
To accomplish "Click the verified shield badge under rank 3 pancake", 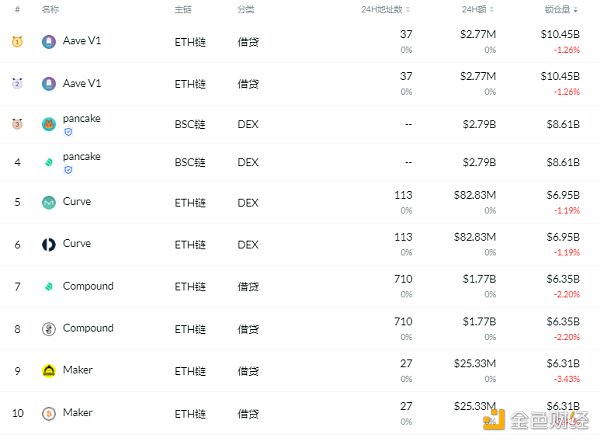I will click(68, 132).
